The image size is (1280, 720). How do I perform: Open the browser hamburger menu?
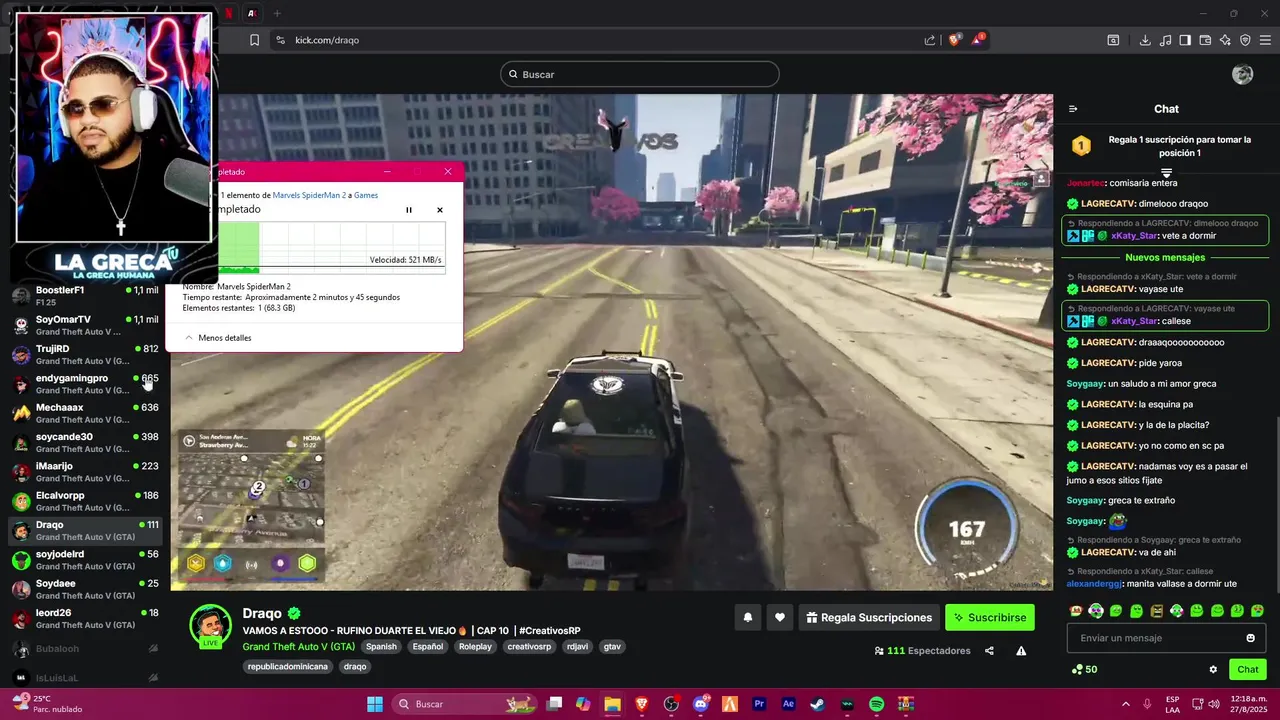coord(1265,40)
